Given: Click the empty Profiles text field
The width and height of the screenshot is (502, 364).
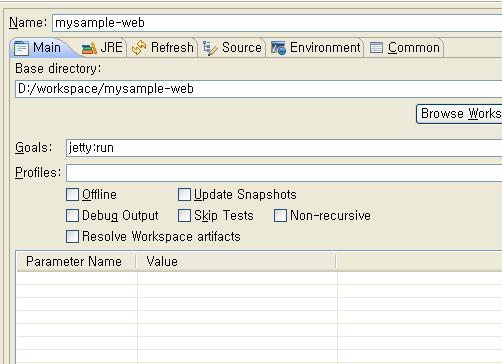Looking at the screenshot, I should 284,173.
